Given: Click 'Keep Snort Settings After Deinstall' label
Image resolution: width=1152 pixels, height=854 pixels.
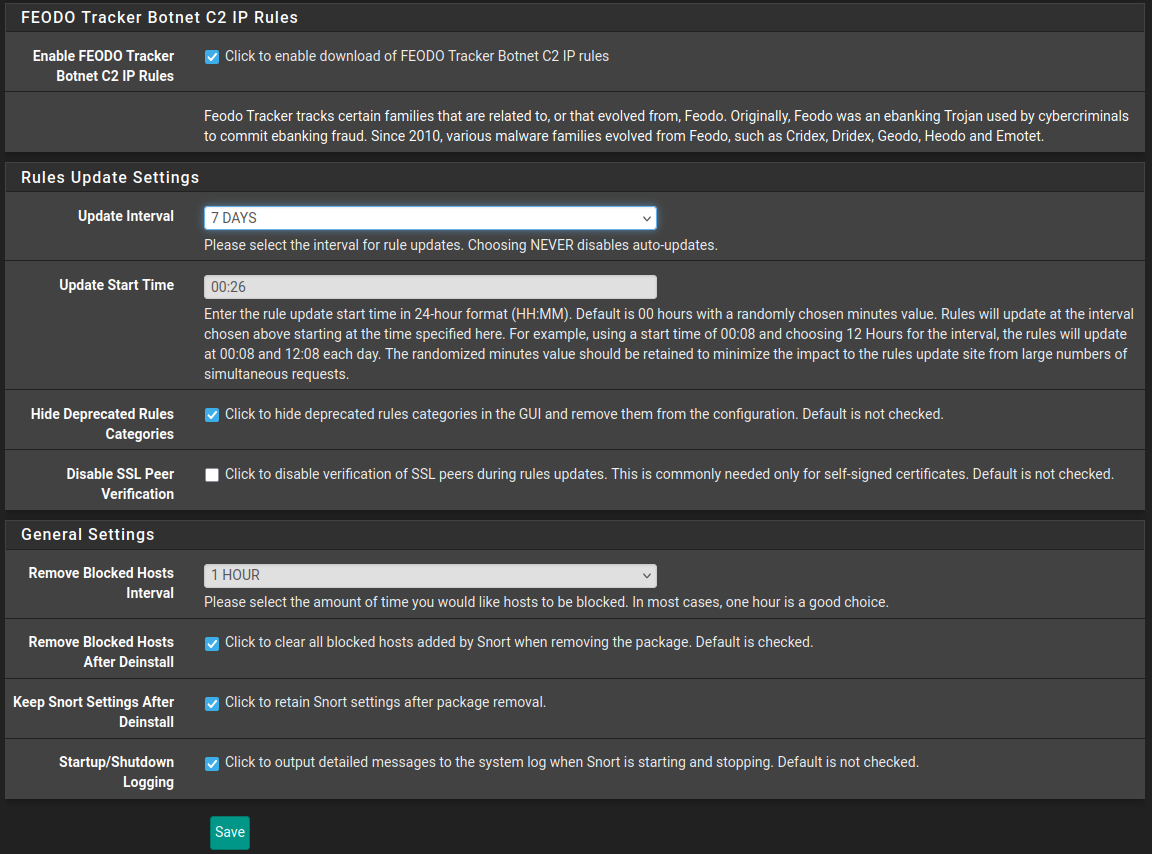Looking at the screenshot, I should pos(93,712).
